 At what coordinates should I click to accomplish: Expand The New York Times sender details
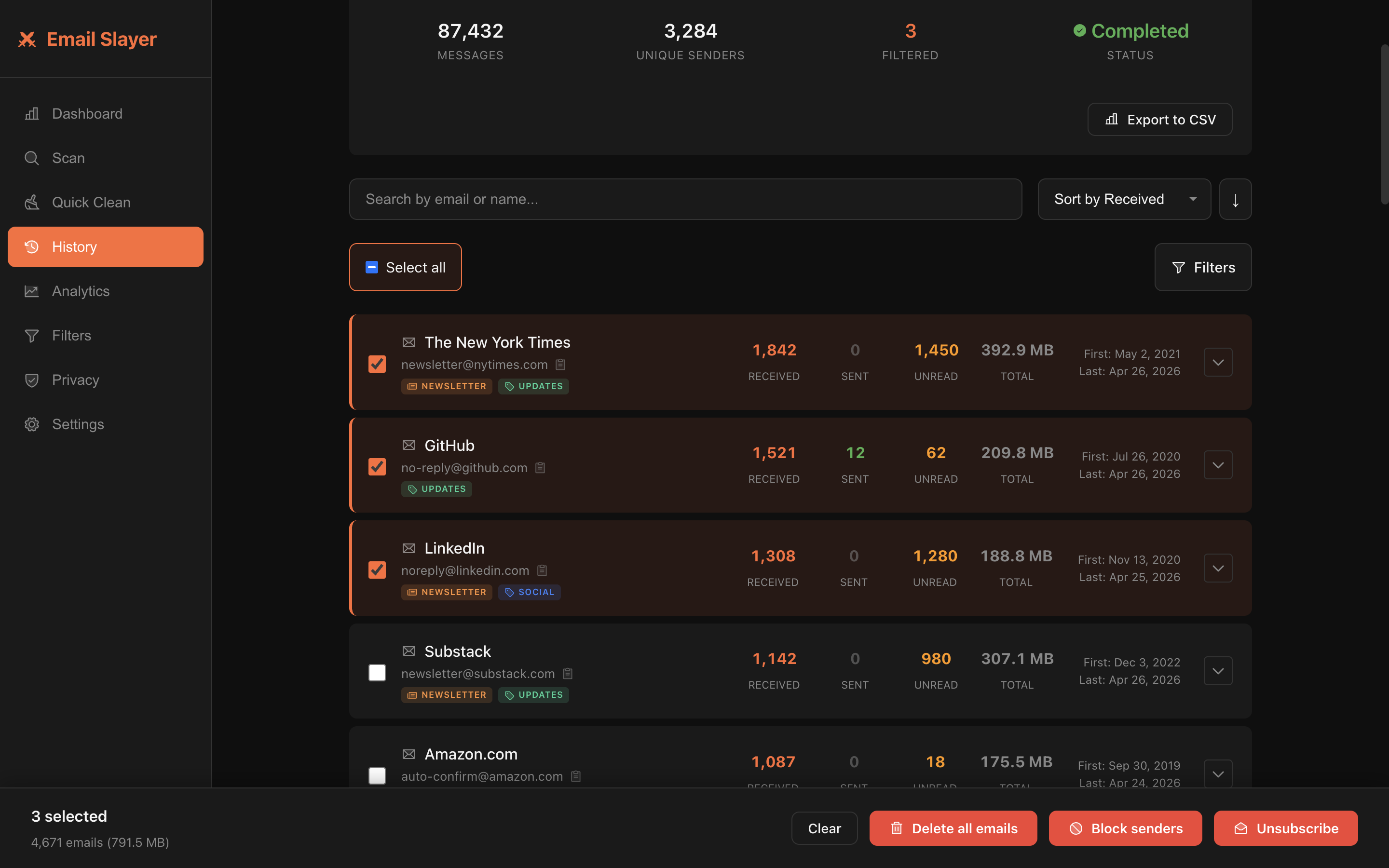1218,362
